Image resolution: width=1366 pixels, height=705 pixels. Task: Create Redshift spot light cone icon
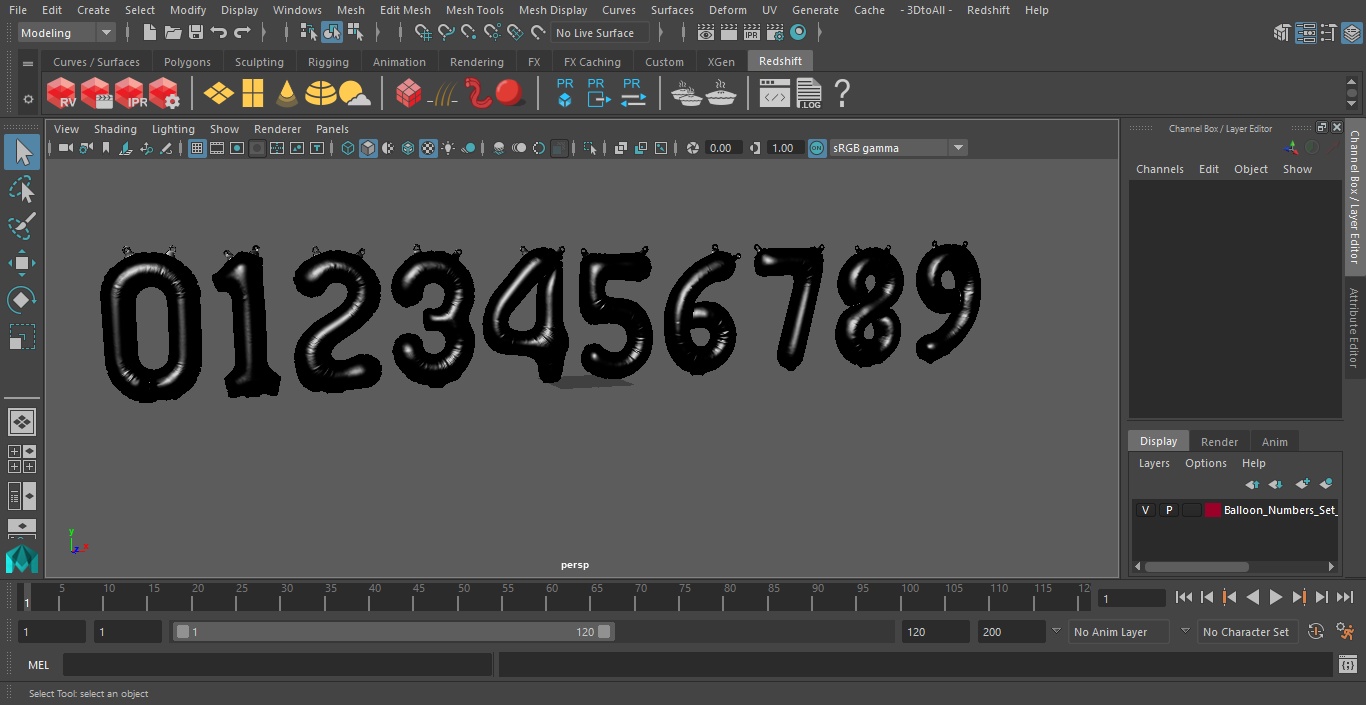[287, 94]
